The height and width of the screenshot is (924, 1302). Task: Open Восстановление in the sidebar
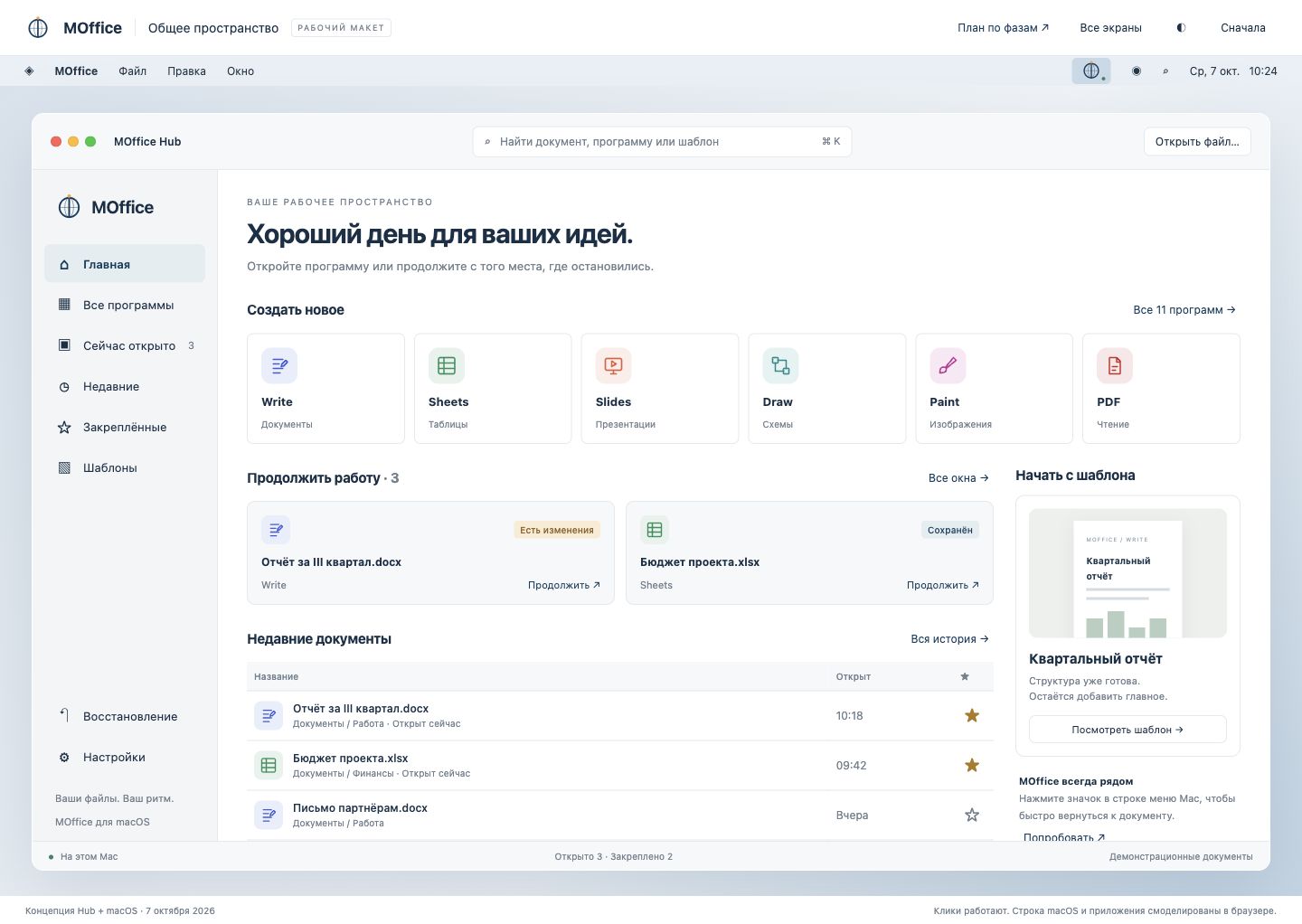click(x=125, y=716)
